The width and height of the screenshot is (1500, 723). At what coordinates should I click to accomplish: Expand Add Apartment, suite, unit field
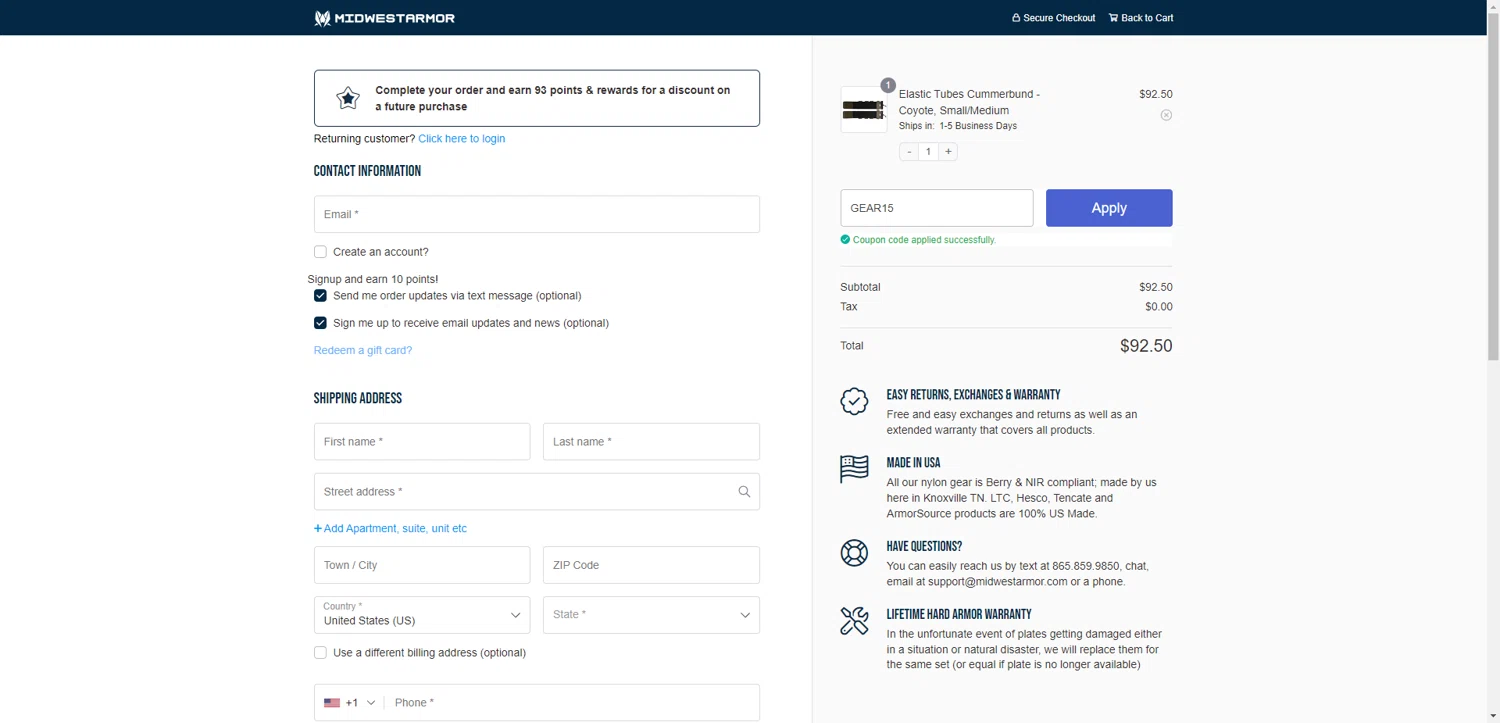390,529
